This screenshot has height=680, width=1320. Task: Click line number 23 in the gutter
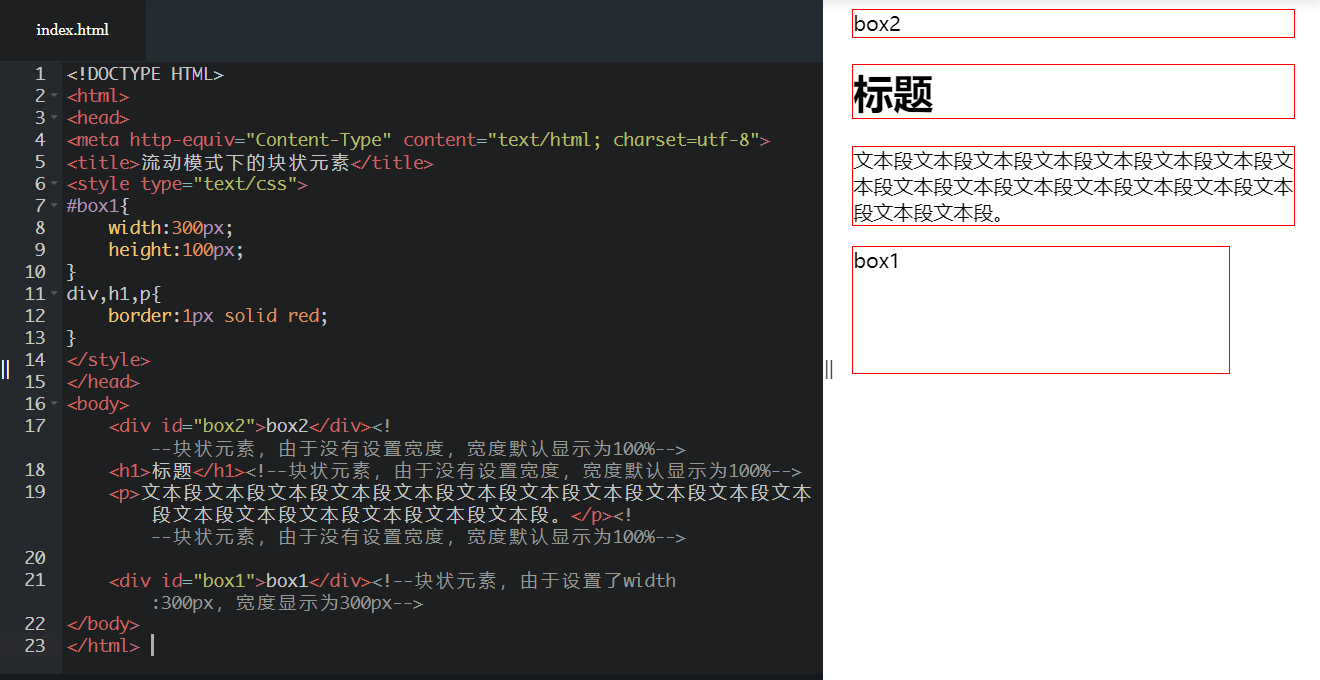[33, 645]
